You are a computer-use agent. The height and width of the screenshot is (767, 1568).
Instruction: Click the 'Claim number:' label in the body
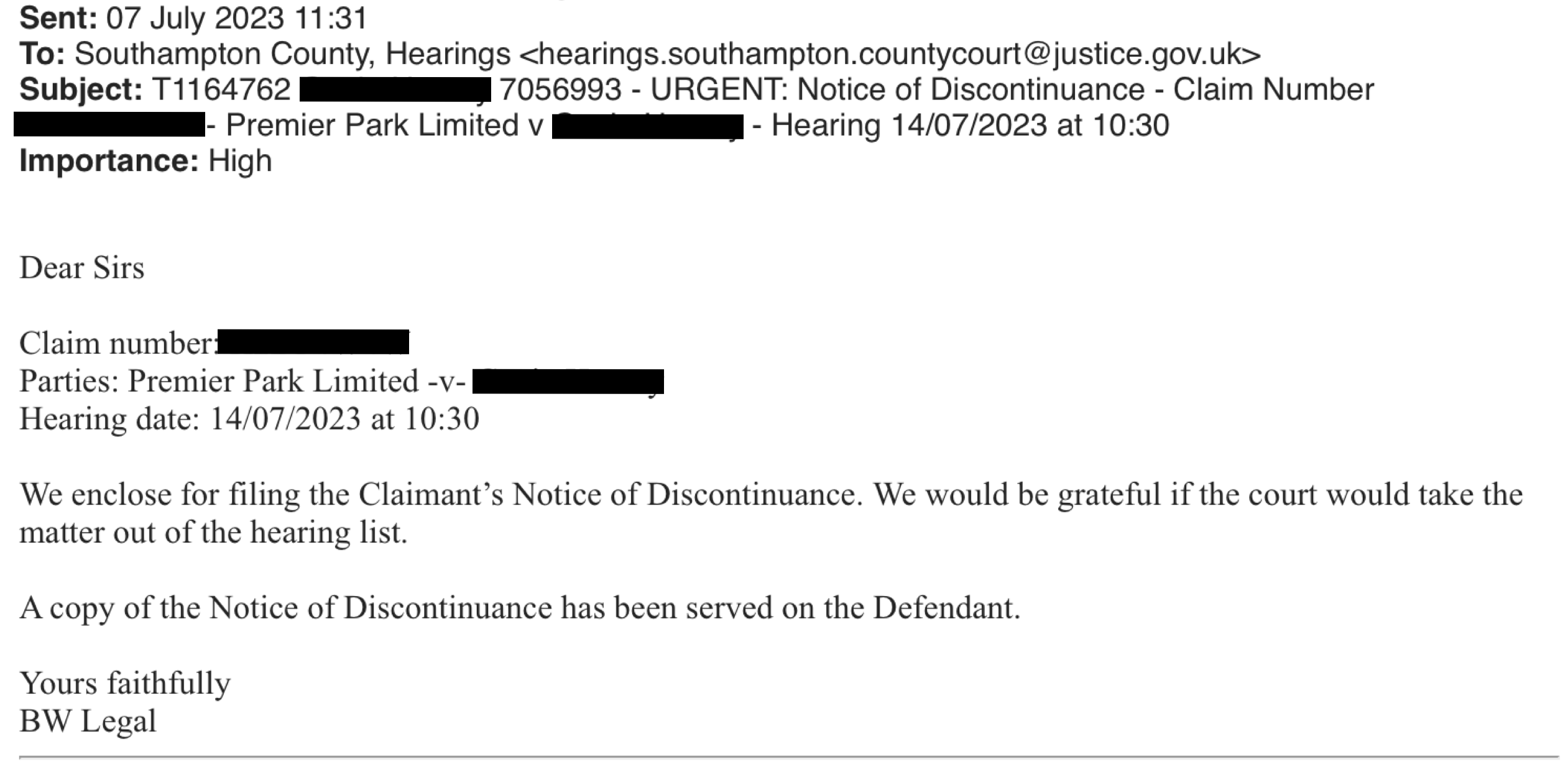click(118, 343)
